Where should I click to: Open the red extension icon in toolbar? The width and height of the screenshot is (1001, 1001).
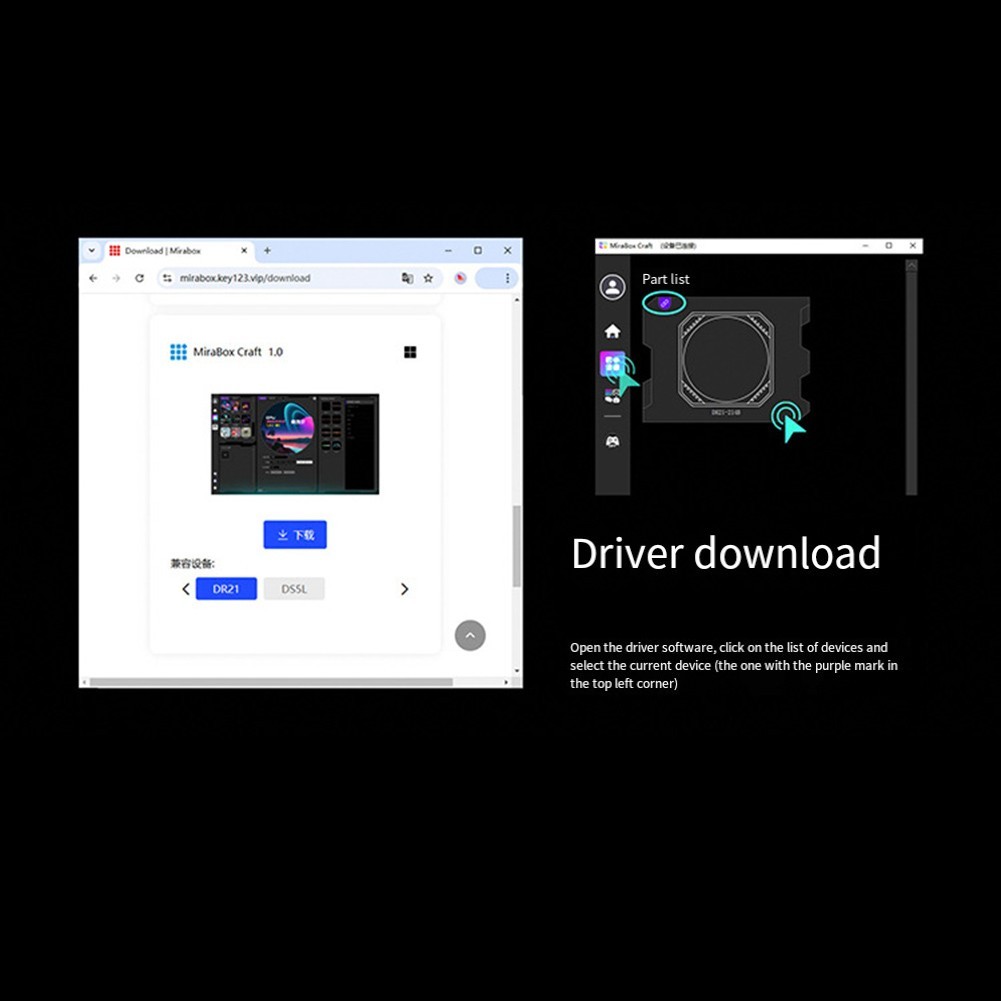[460, 278]
